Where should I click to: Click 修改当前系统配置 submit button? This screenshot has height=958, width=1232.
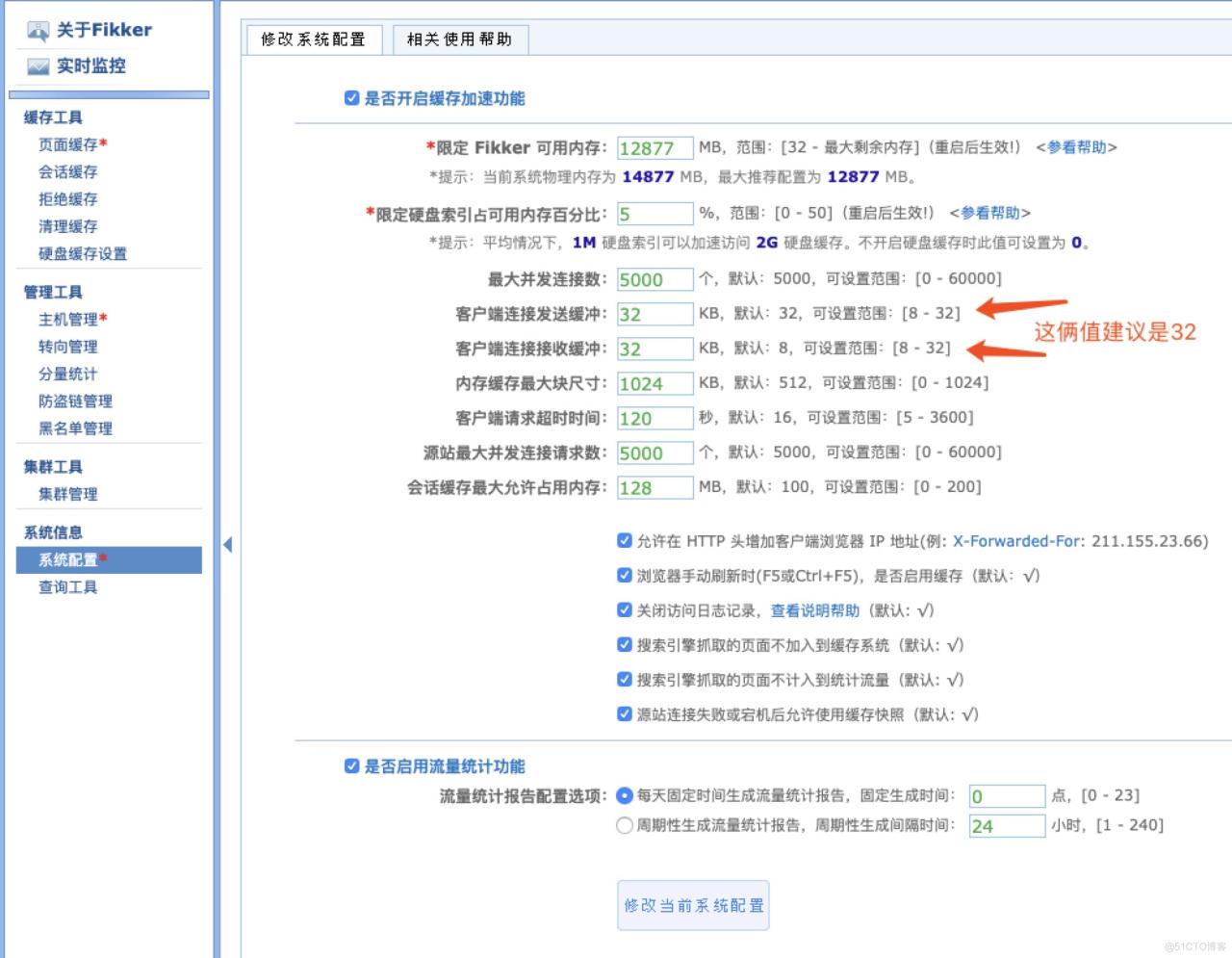[x=693, y=905]
